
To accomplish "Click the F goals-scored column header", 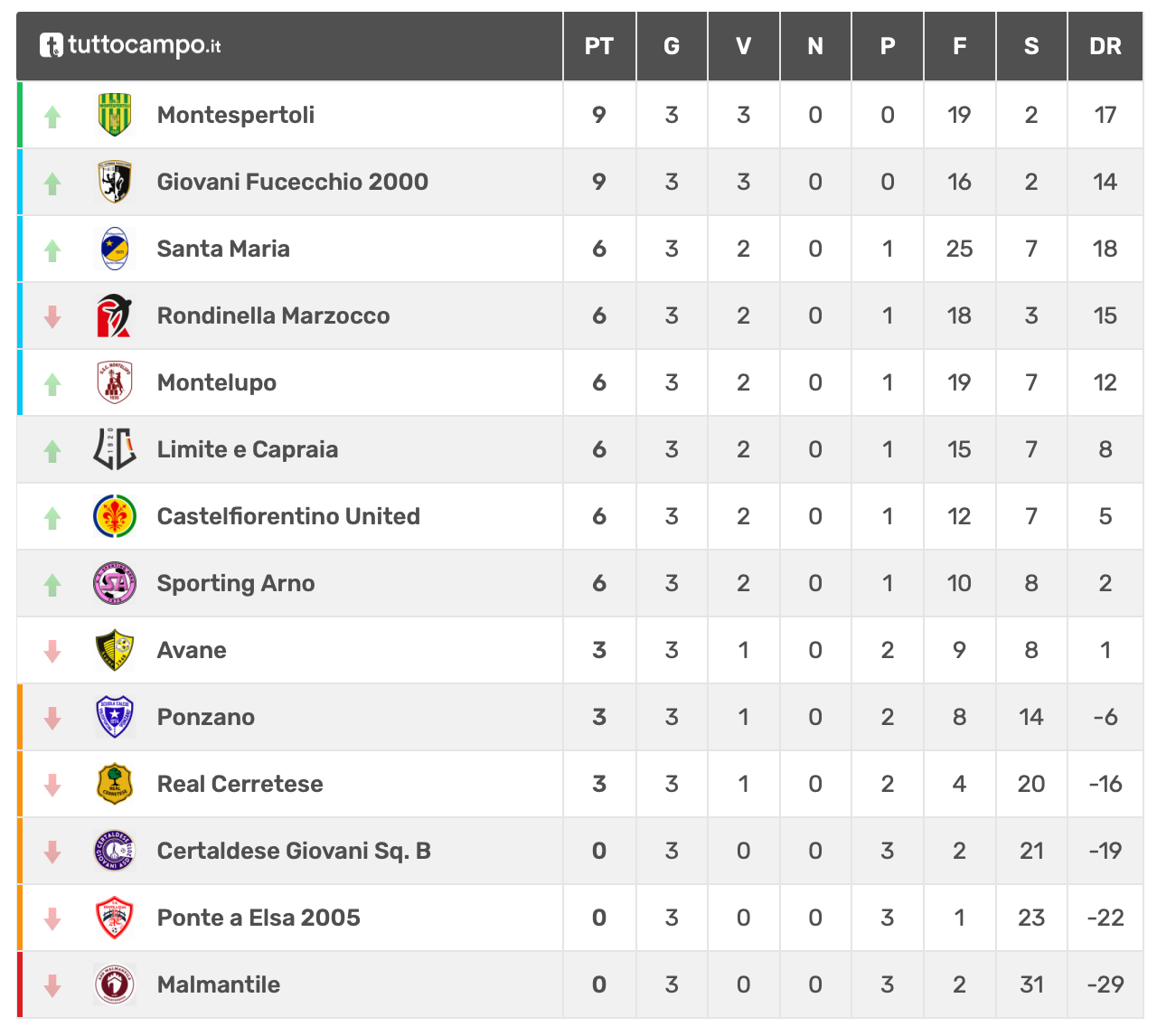I will tap(960, 46).
